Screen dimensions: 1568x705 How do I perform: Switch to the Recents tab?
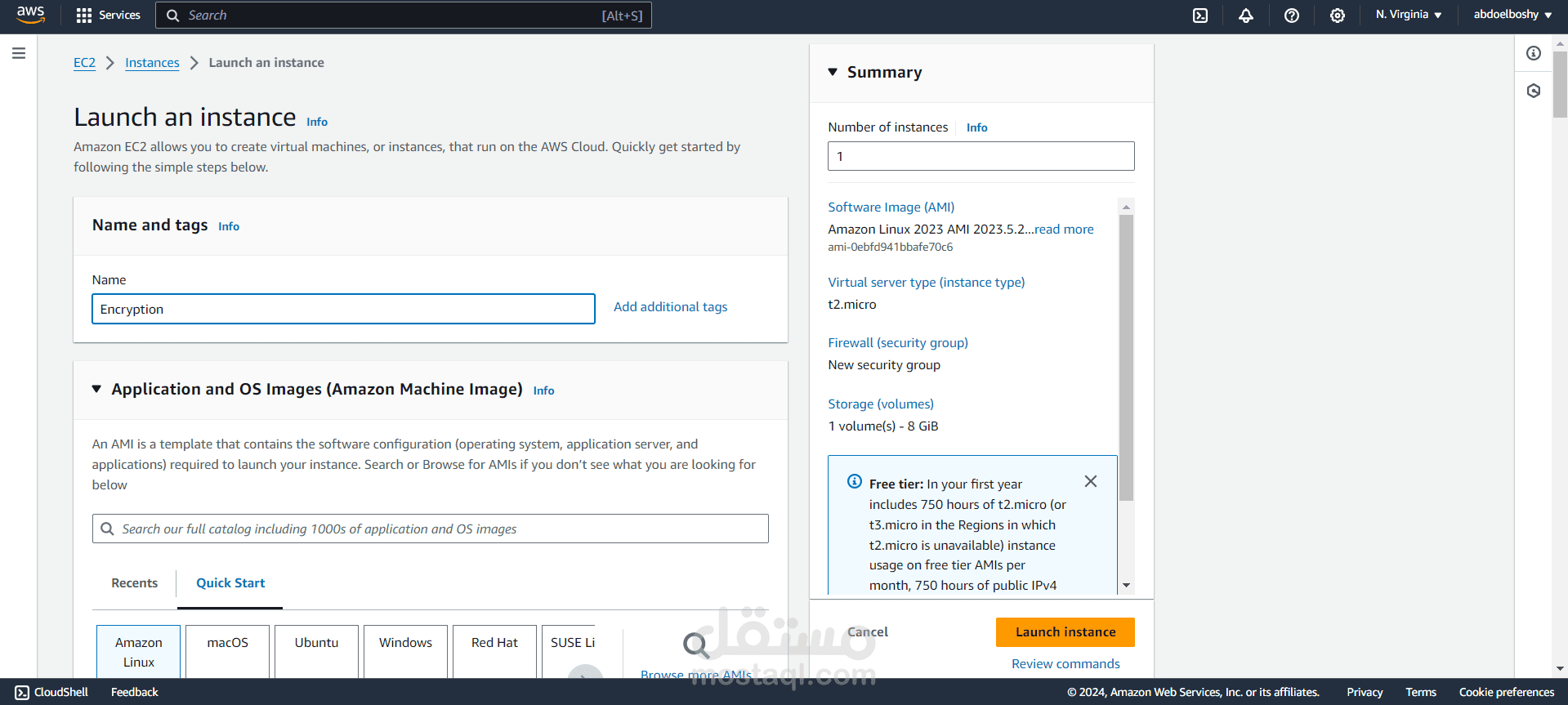tap(135, 583)
